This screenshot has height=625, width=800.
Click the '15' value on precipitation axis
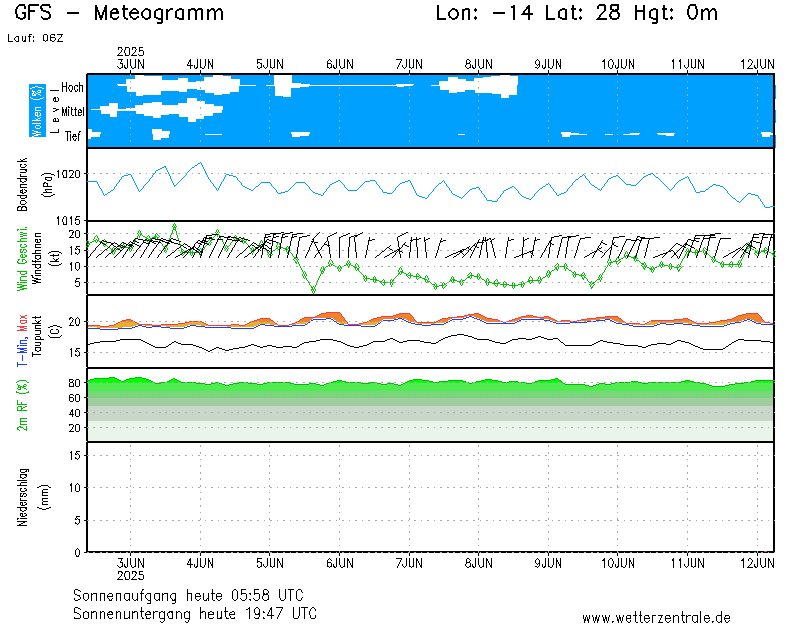coord(75,456)
